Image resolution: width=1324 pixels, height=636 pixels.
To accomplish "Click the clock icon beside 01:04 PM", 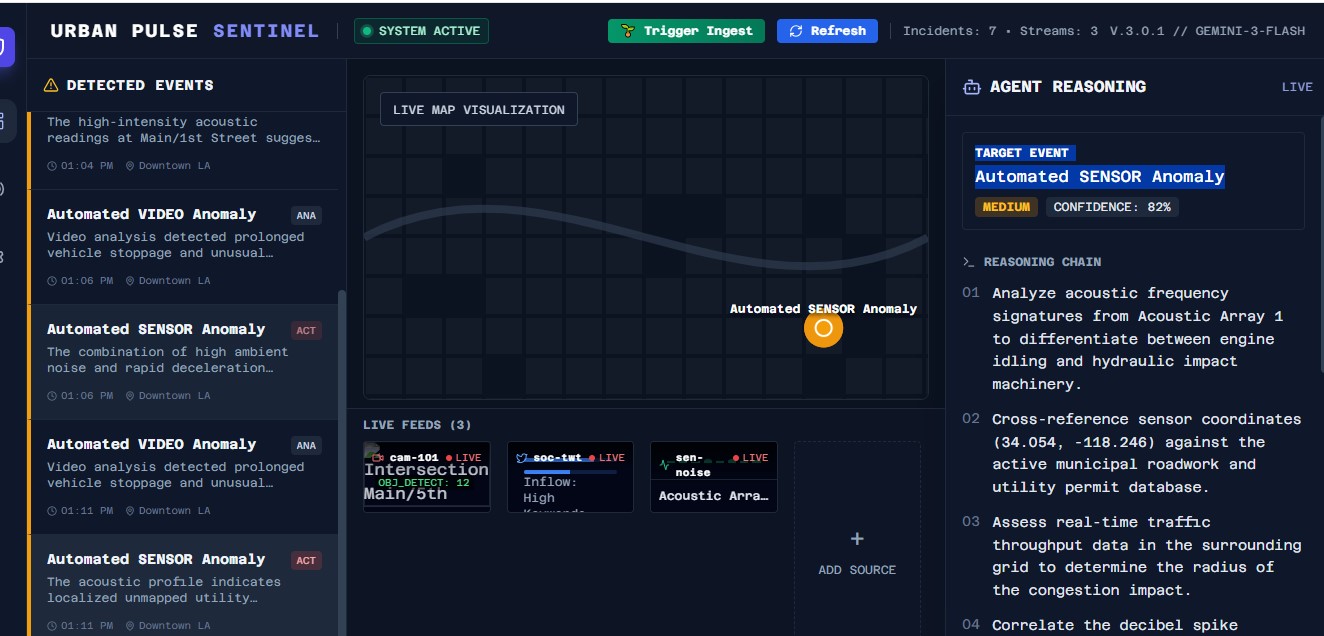I will (x=52, y=166).
